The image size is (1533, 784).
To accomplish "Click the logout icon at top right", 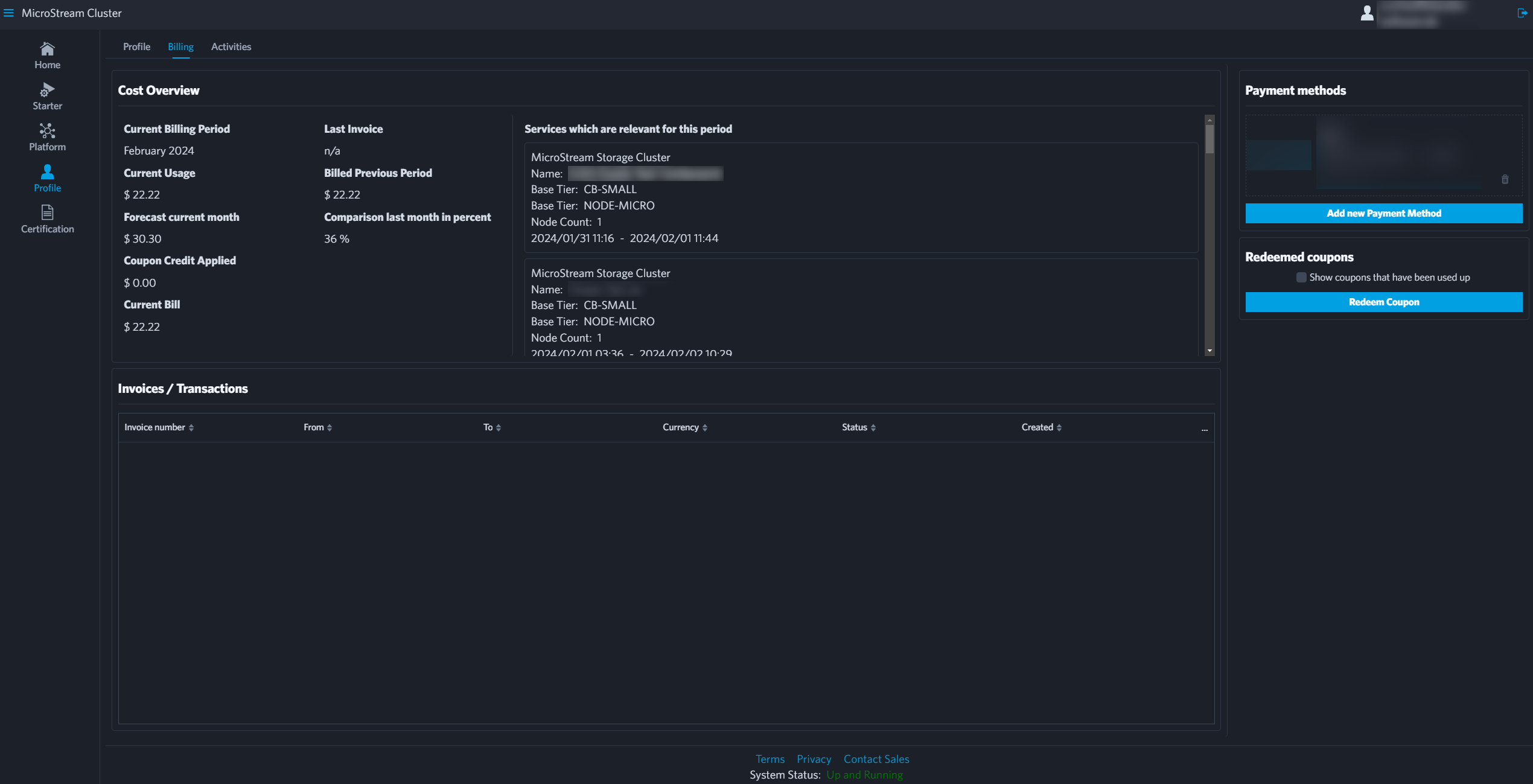I will tap(1522, 13).
